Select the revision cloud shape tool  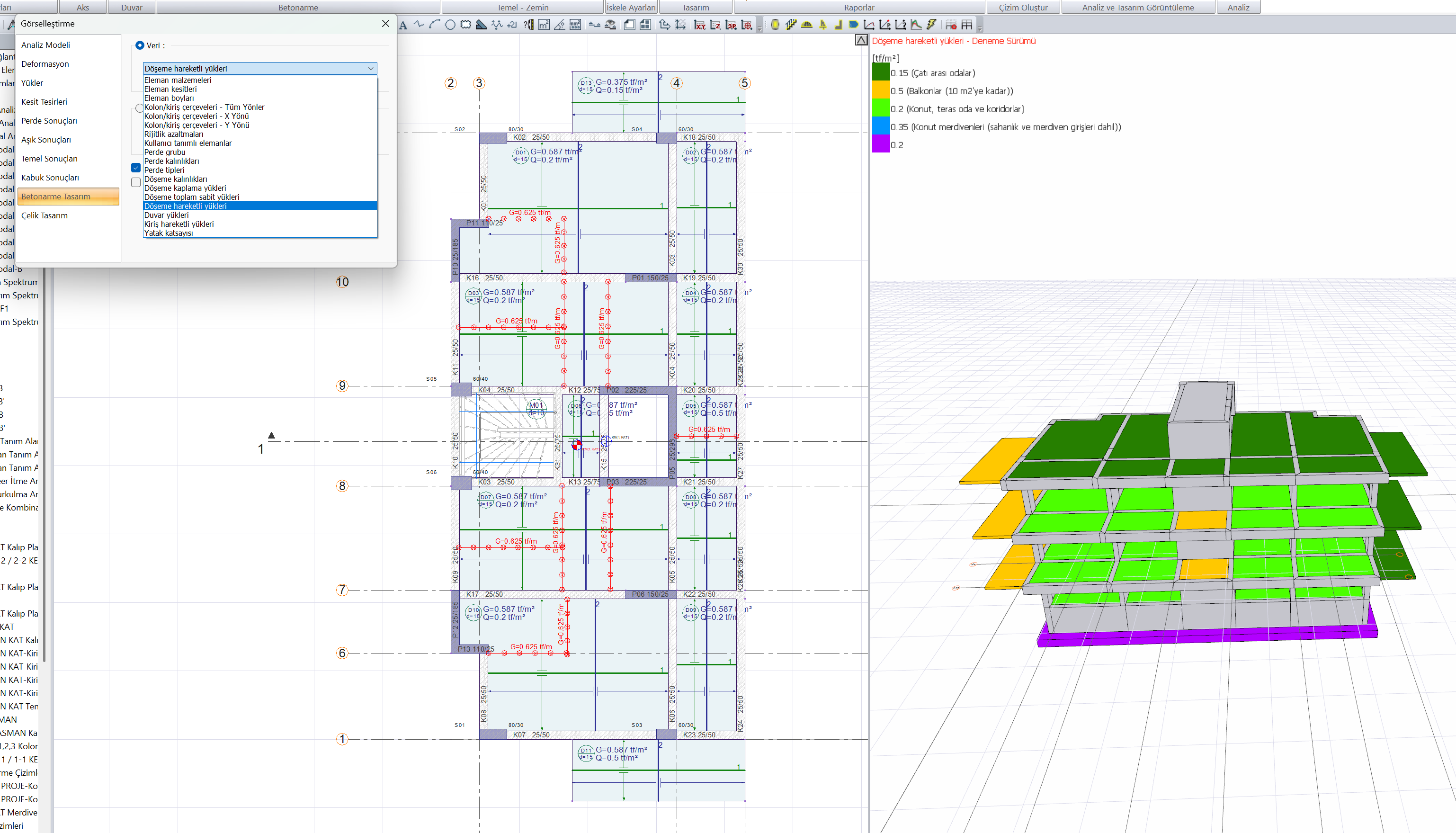[466, 25]
